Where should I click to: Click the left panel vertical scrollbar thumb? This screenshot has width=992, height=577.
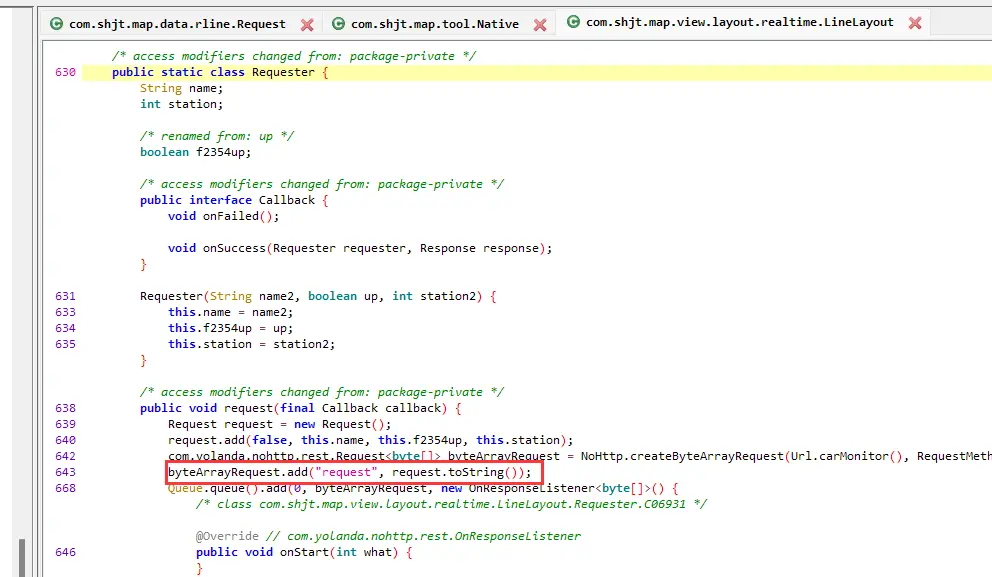[22, 557]
